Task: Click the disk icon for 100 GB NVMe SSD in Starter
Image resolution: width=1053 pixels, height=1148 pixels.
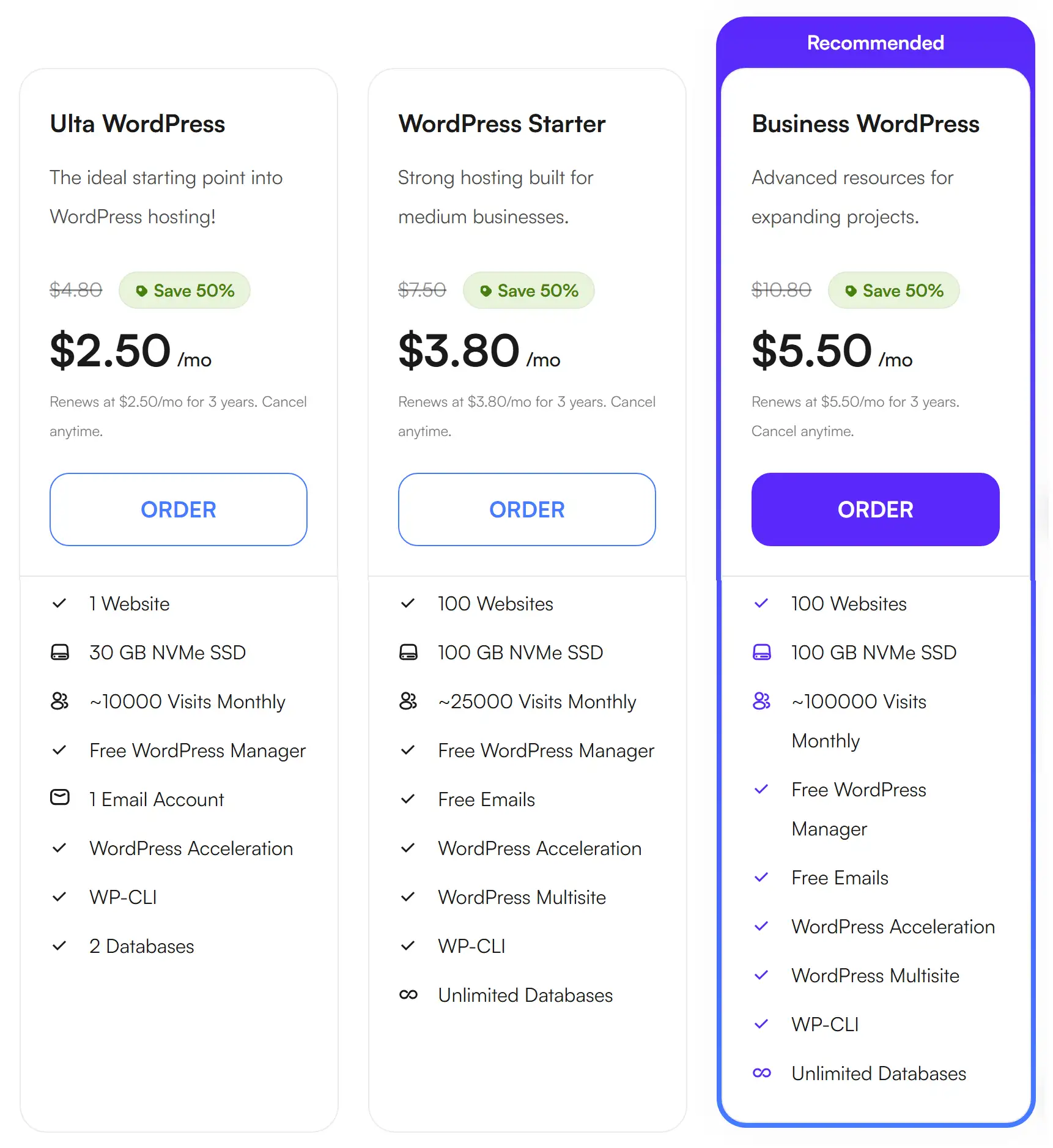Action: (408, 652)
